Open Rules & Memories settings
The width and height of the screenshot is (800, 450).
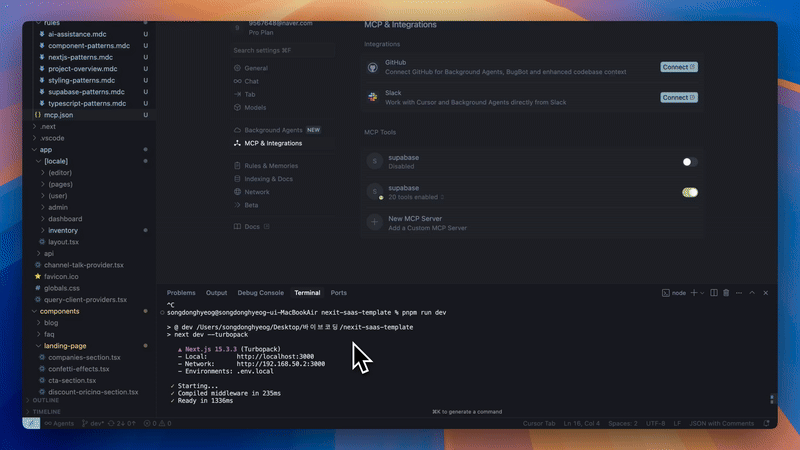271,165
